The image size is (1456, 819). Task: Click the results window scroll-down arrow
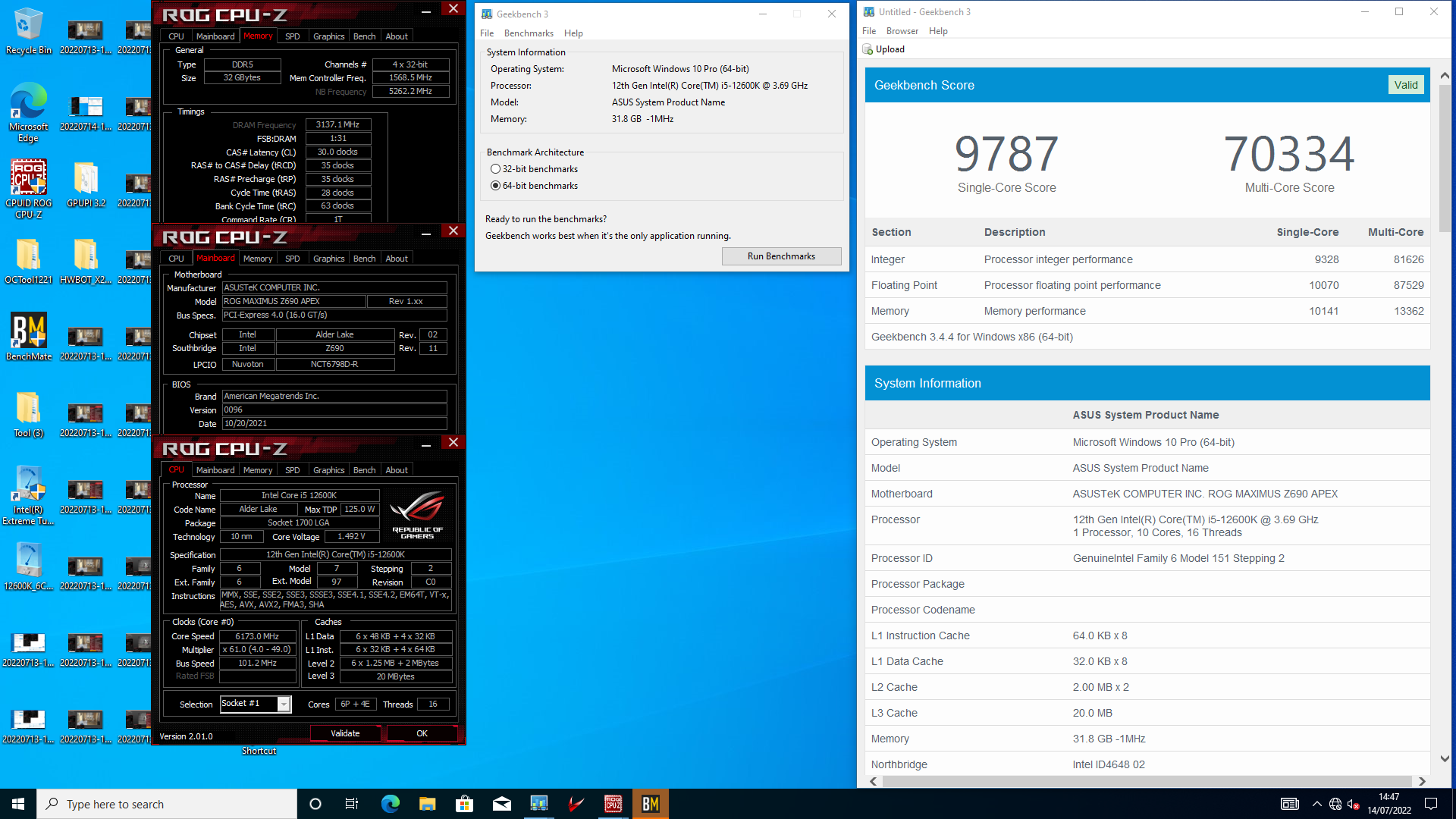pos(1444,758)
